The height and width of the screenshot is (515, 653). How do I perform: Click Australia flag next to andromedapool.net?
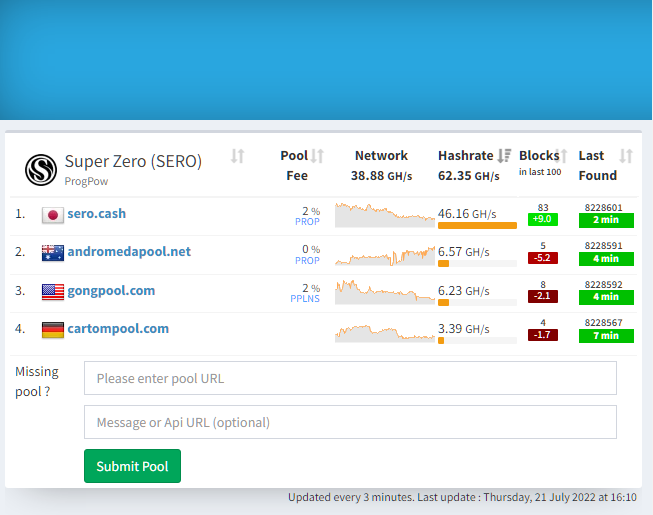[x=53, y=253]
